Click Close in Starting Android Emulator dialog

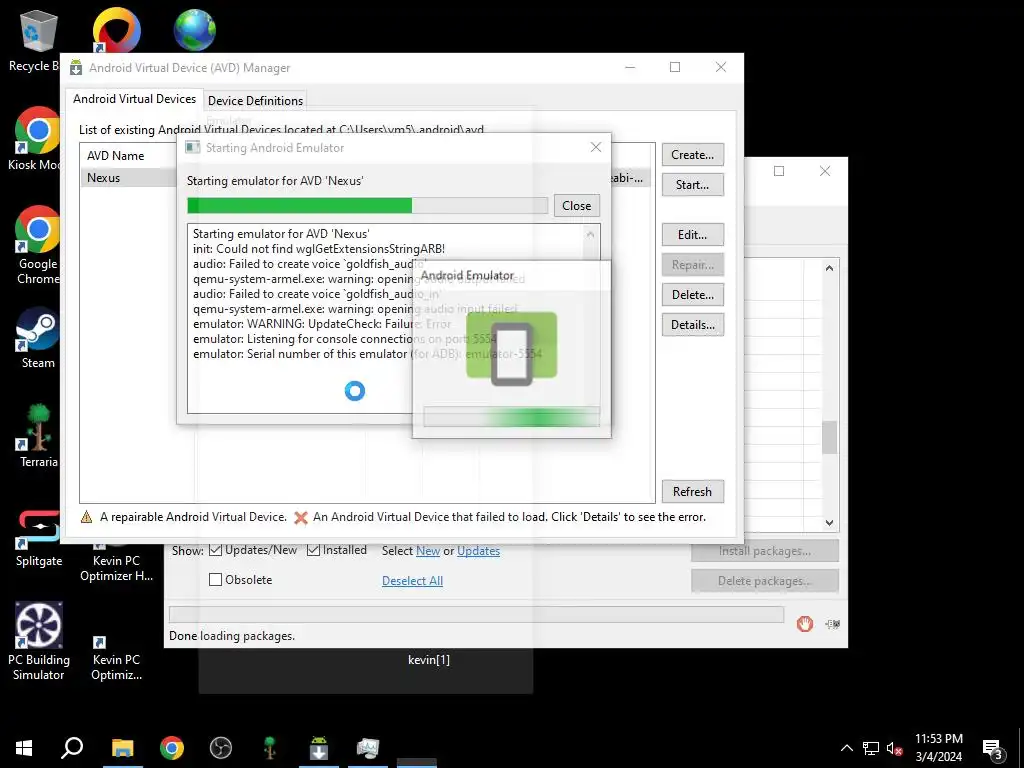coord(577,206)
